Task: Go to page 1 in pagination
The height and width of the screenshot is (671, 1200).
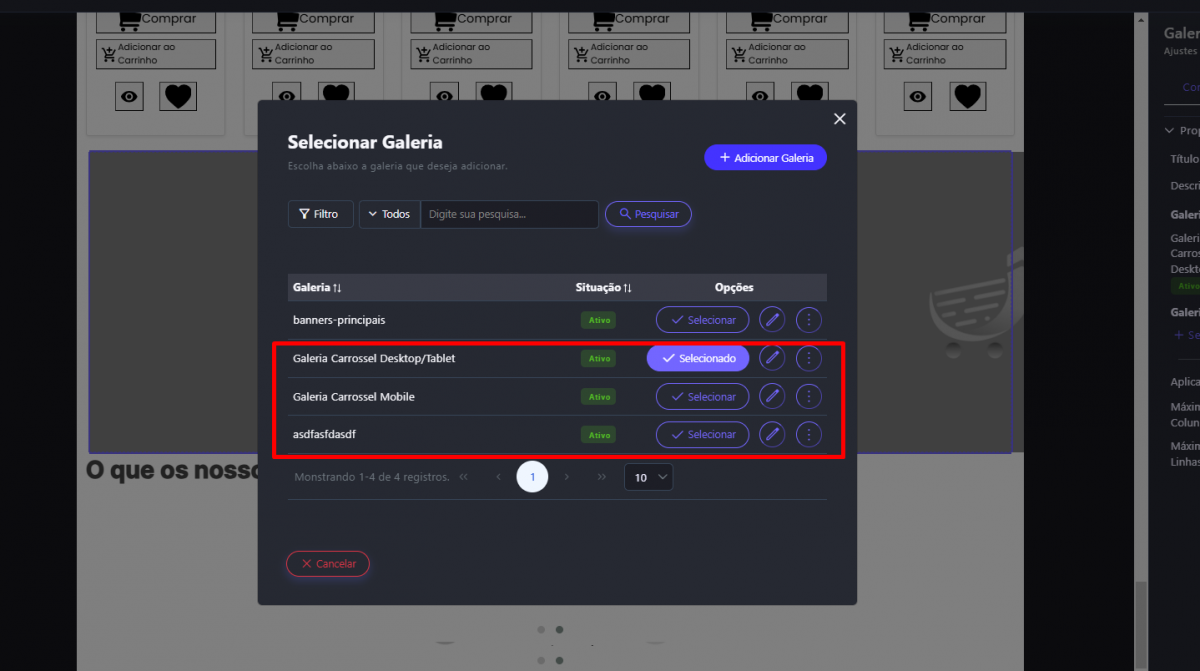Action: pyautogui.click(x=532, y=477)
